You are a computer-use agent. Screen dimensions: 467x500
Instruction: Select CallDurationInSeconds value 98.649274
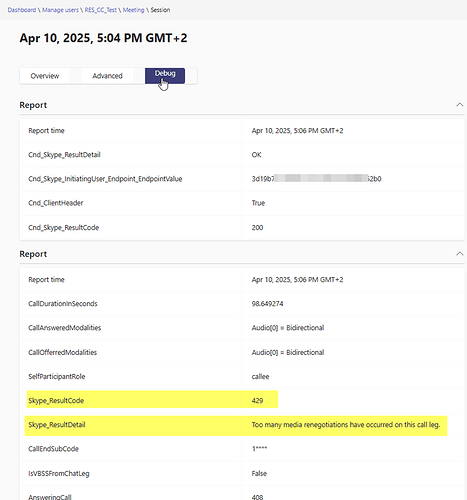[x=267, y=304]
